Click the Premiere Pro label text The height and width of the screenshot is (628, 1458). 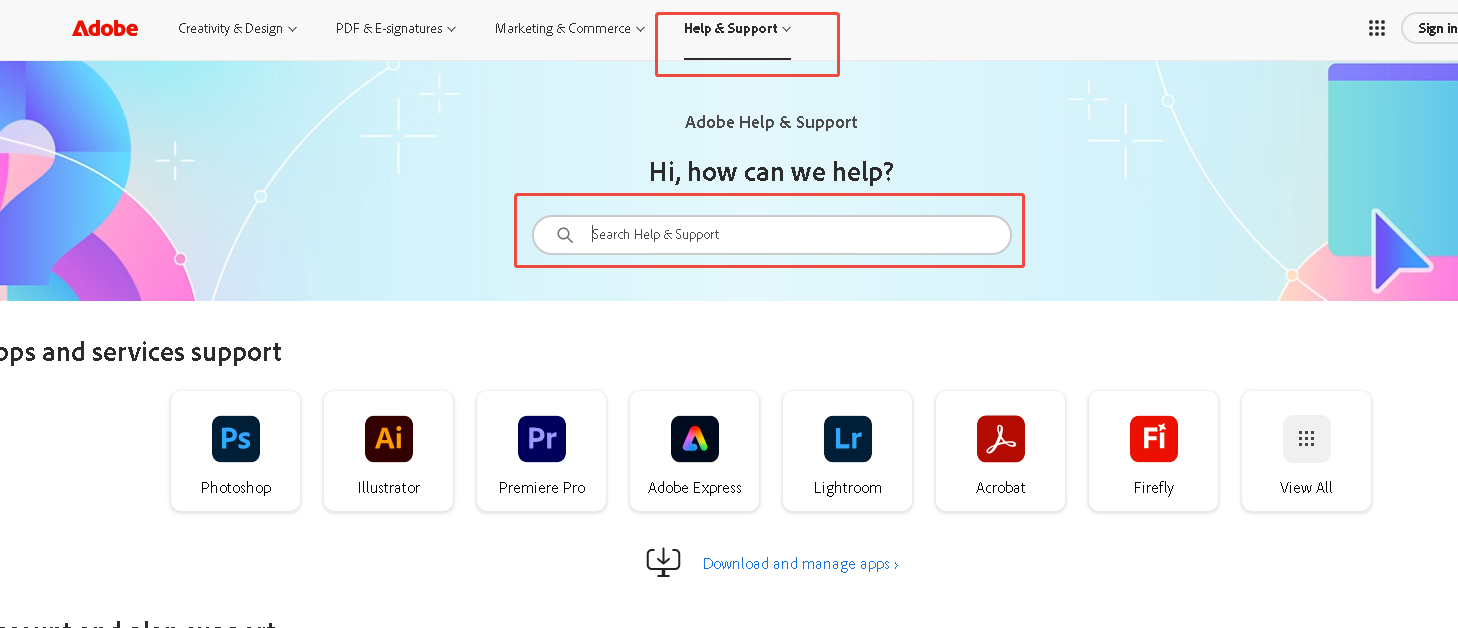542,488
